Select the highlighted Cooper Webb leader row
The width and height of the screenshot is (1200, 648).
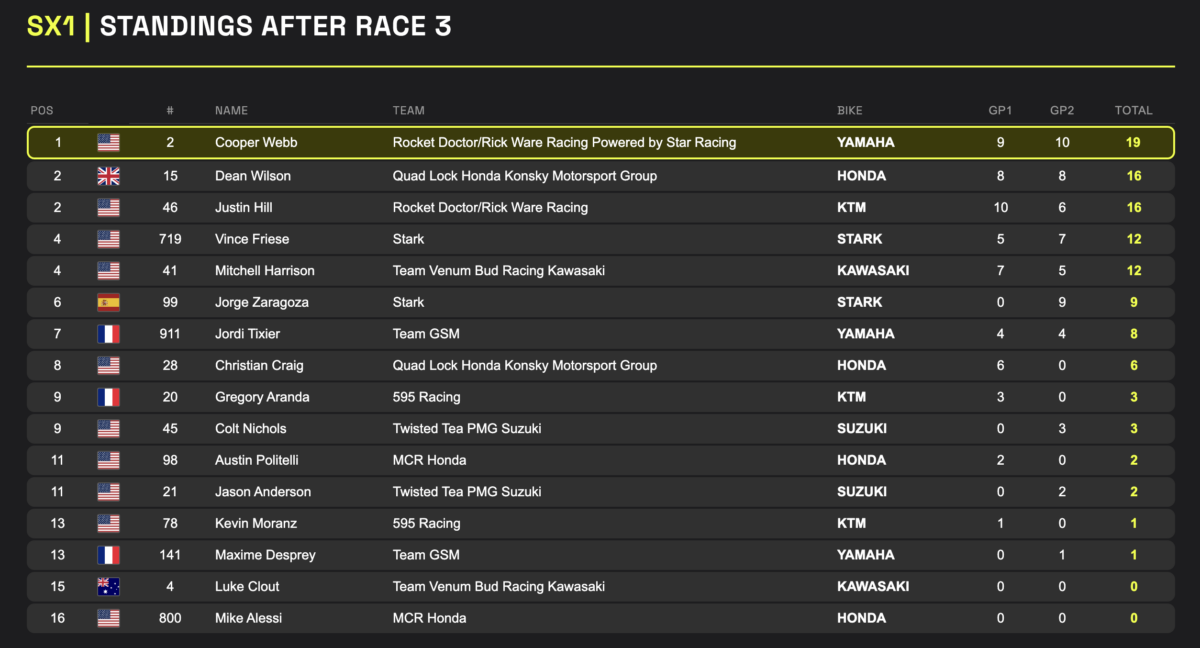(600, 143)
